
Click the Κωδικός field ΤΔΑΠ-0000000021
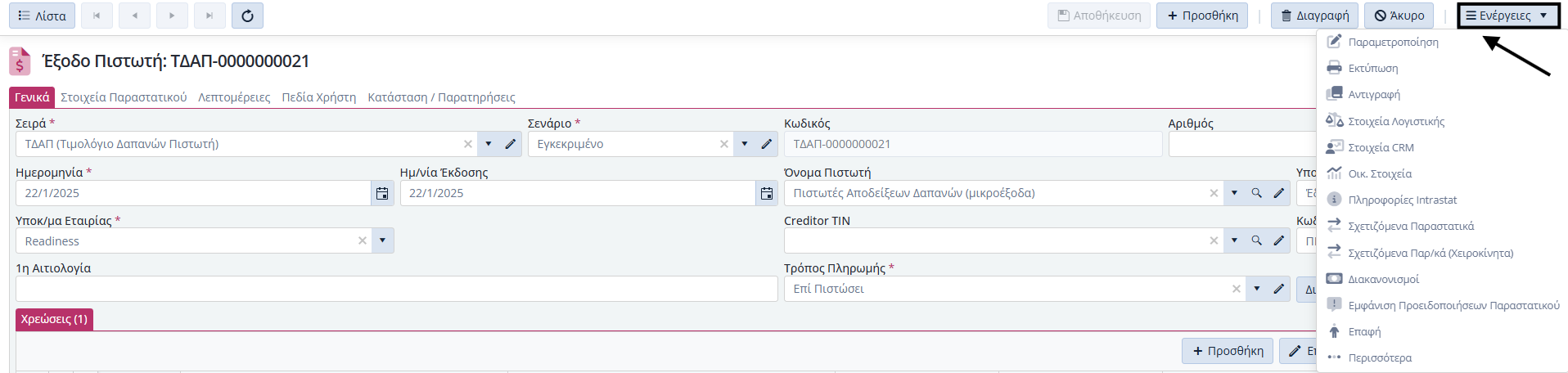click(973, 144)
